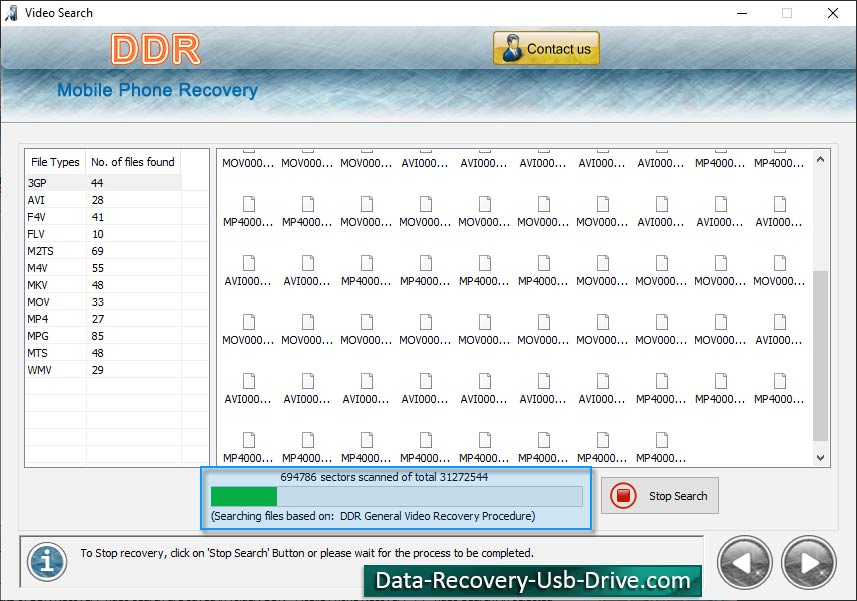Click the 'Mobile Phone Recovery' heading
857x601 pixels.
tap(157, 90)
